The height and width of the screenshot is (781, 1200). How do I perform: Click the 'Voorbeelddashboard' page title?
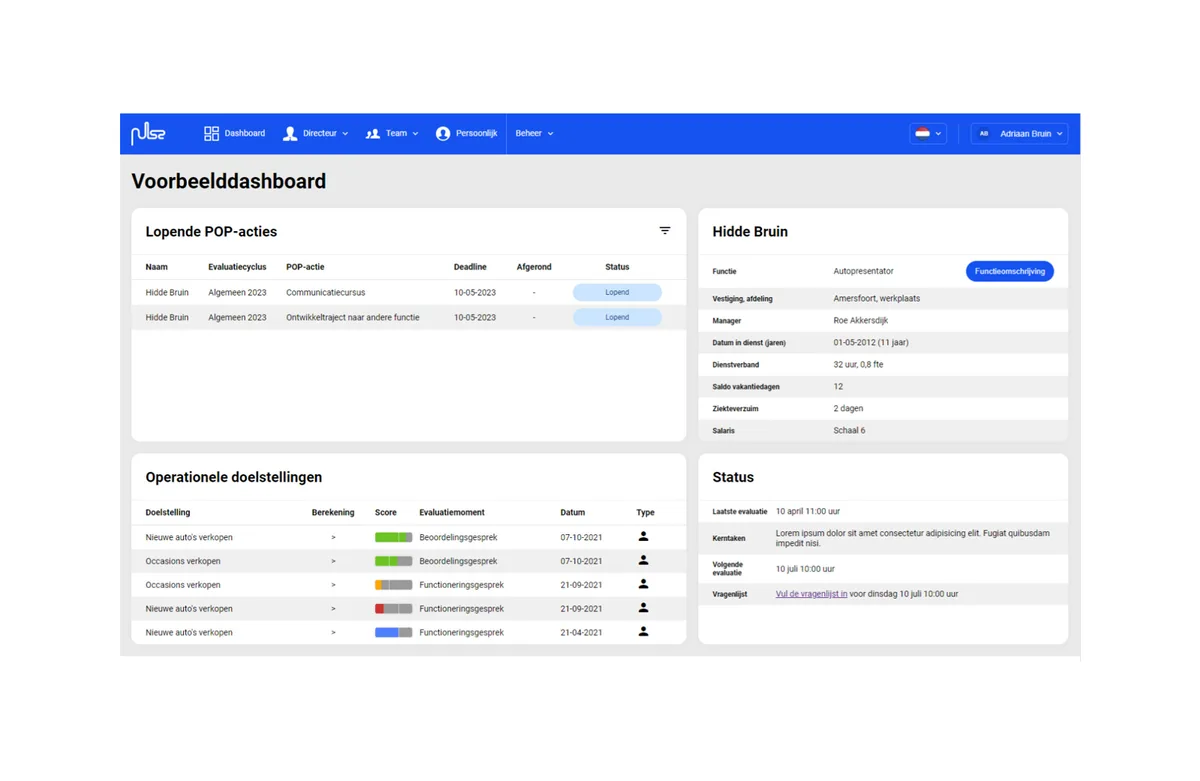(x=229, y=181)
